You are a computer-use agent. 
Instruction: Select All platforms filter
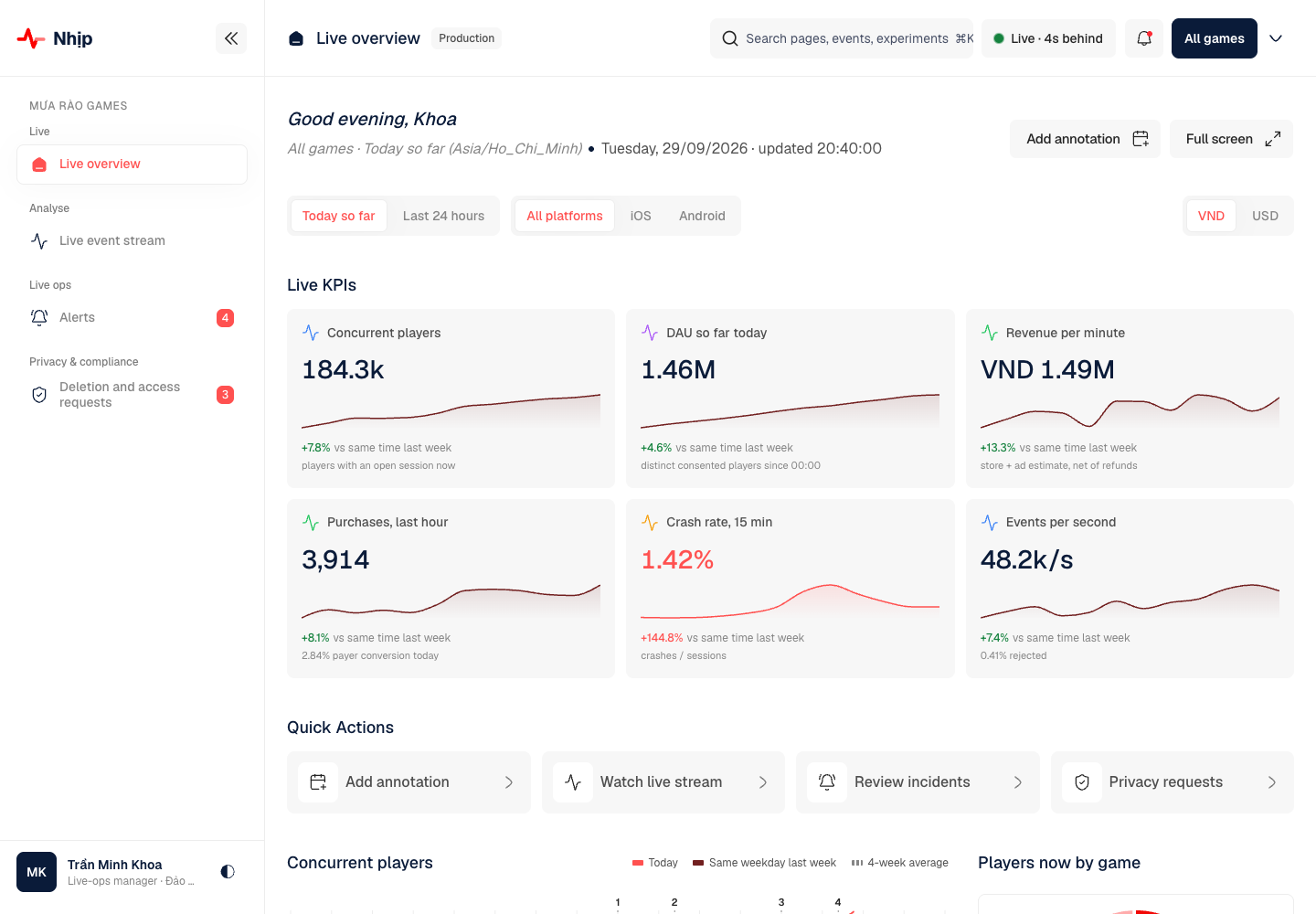pyautogui.click(x=565, y=216)
